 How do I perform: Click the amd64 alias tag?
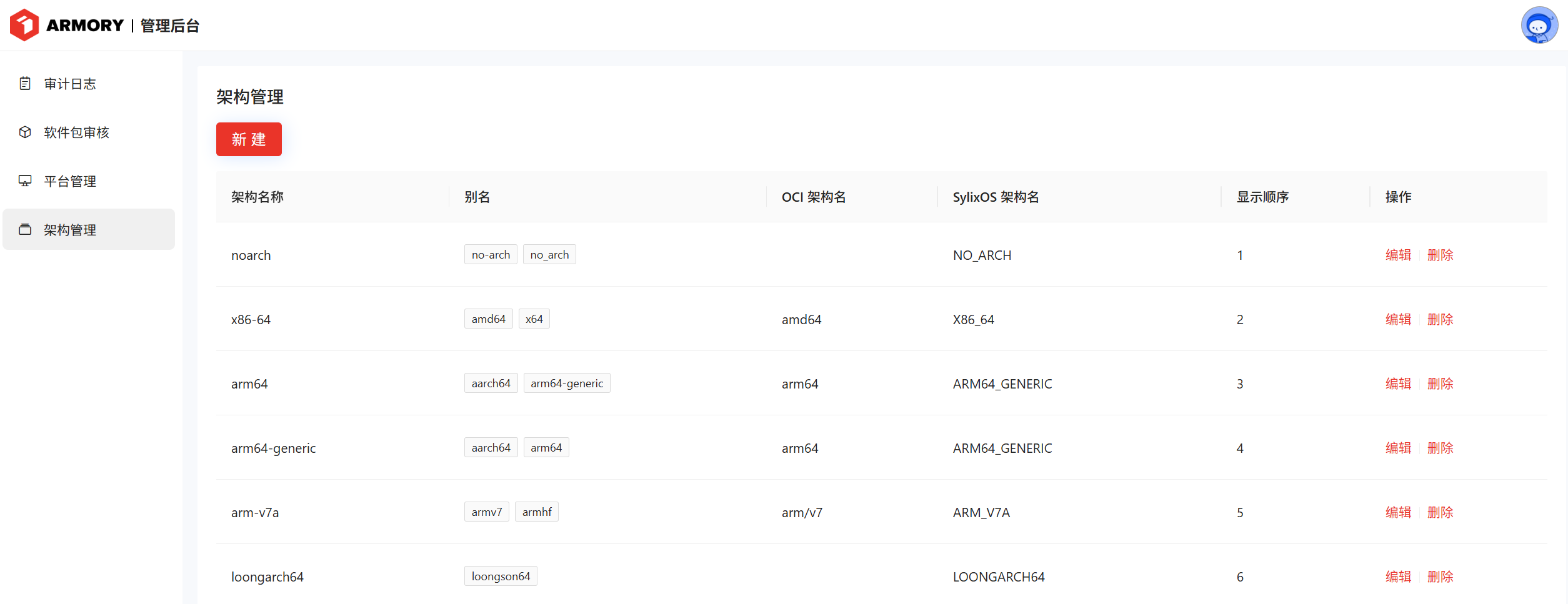pos(488,319)
